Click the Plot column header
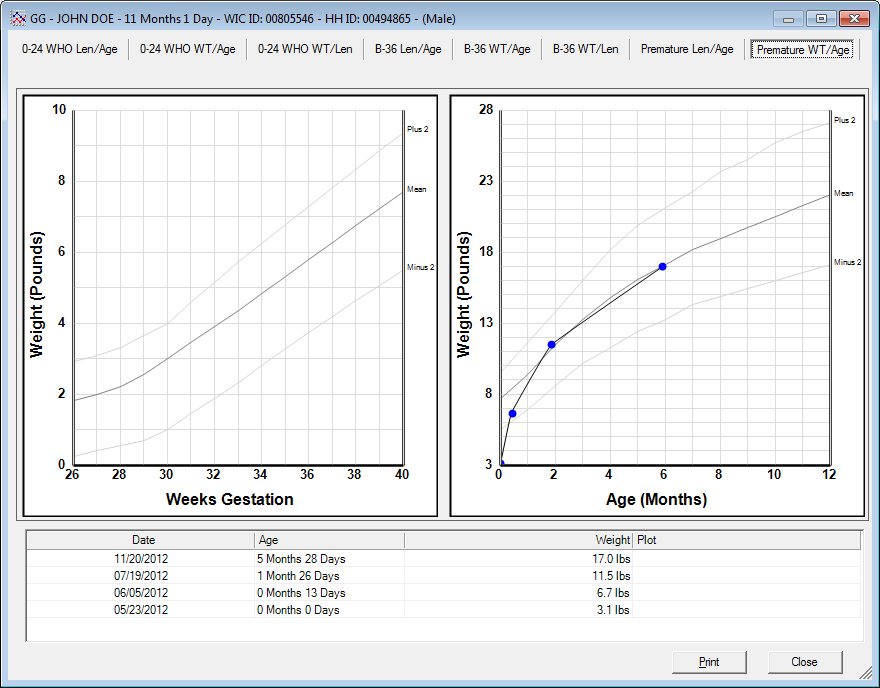880x688 pixels. click(x=746, y=540)
